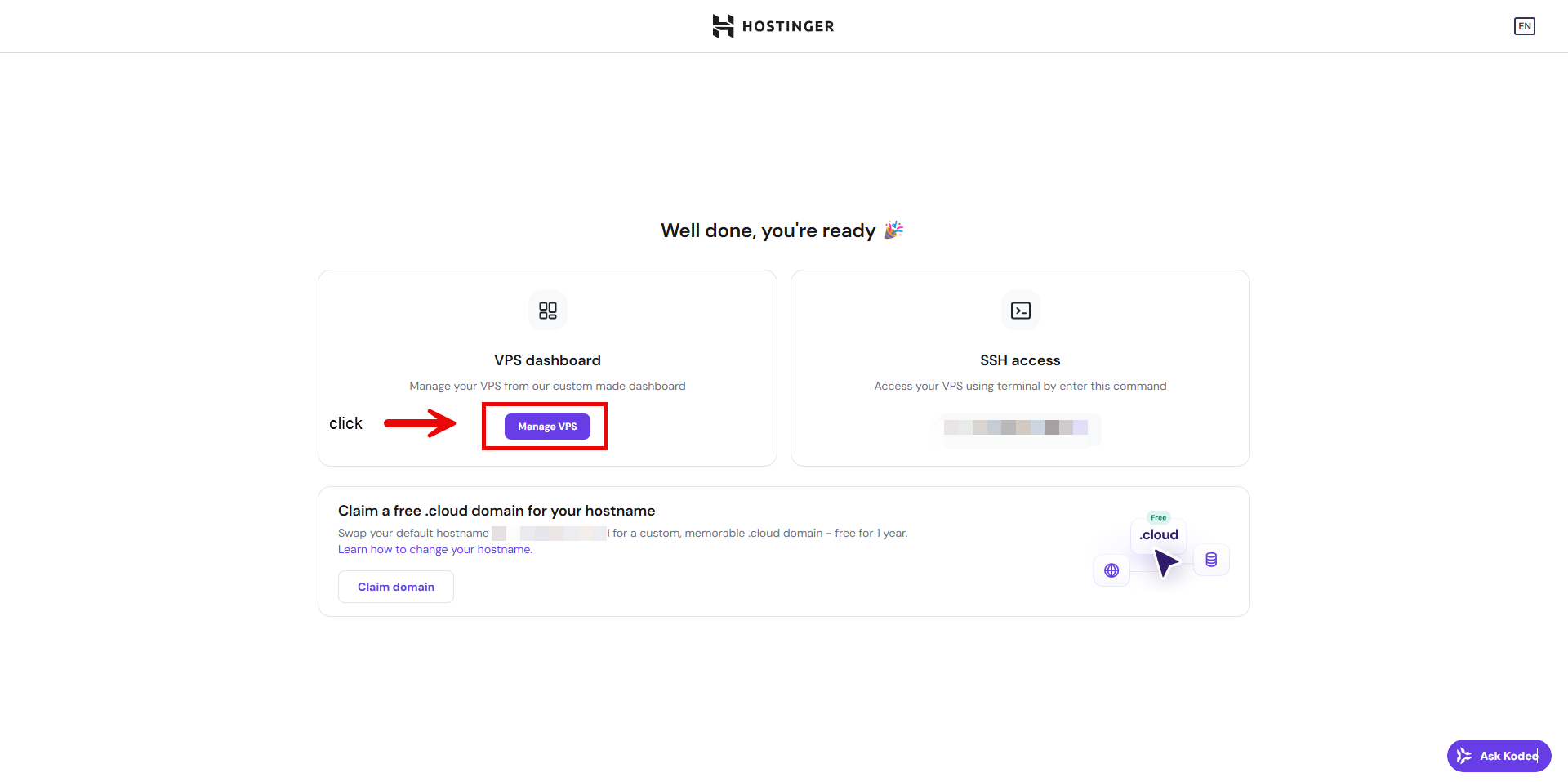Click the database icon in cloud illustration
Screen dimensions: 1568x782
(1211, 560)
